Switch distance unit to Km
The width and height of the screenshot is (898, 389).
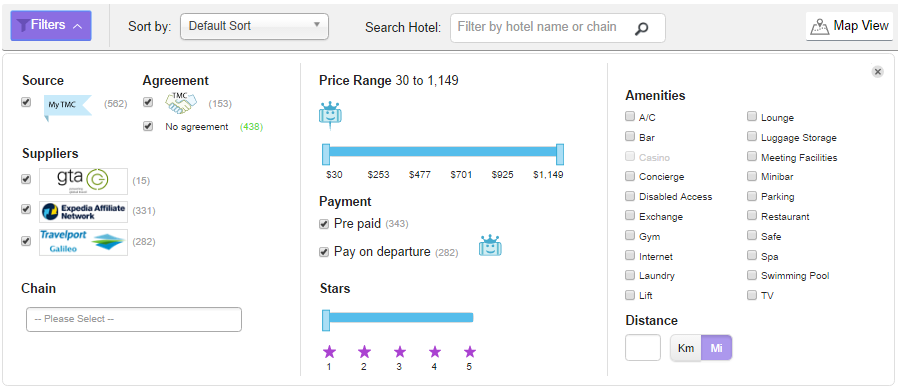click(686, 348)
